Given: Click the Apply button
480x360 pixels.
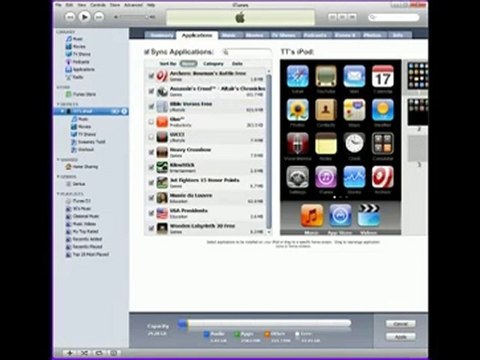Looking at the screenshot, I should [401, 337].
